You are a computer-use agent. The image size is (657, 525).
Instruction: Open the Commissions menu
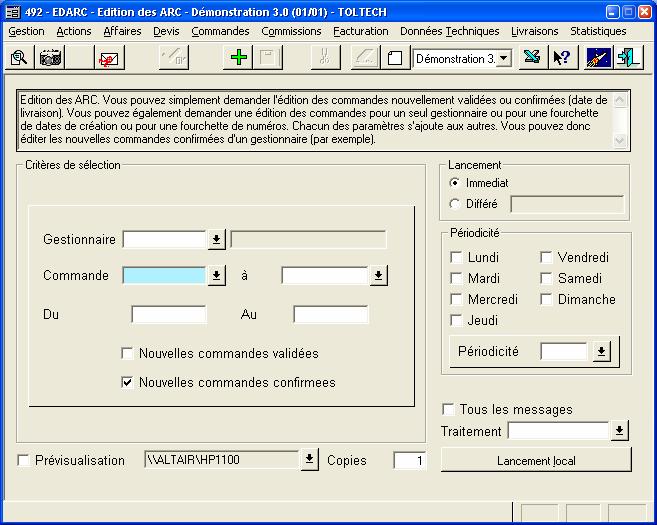tap(291, 31)
